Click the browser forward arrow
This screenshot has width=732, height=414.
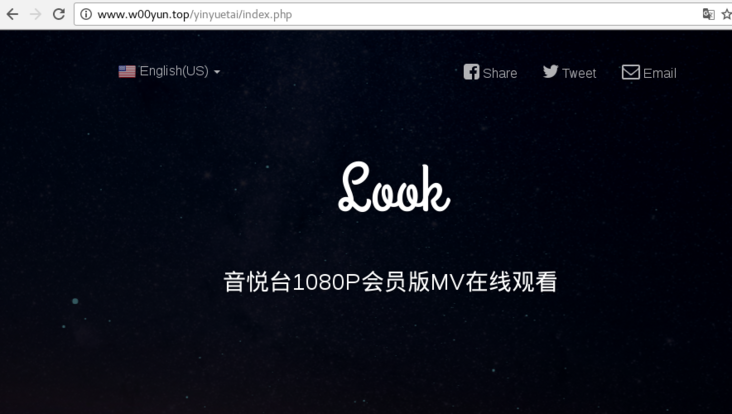coord(35,14)
